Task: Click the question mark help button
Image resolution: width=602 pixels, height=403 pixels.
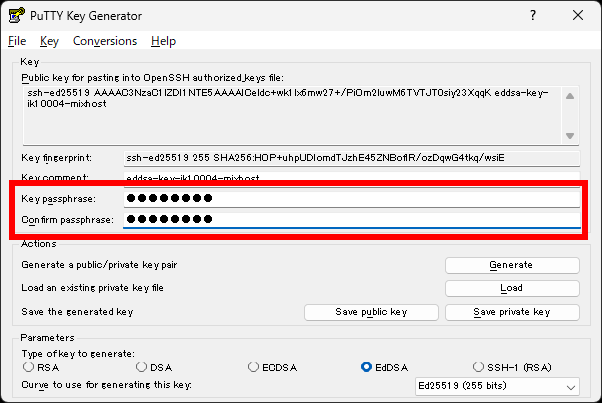Action: (x=533, y=15)
